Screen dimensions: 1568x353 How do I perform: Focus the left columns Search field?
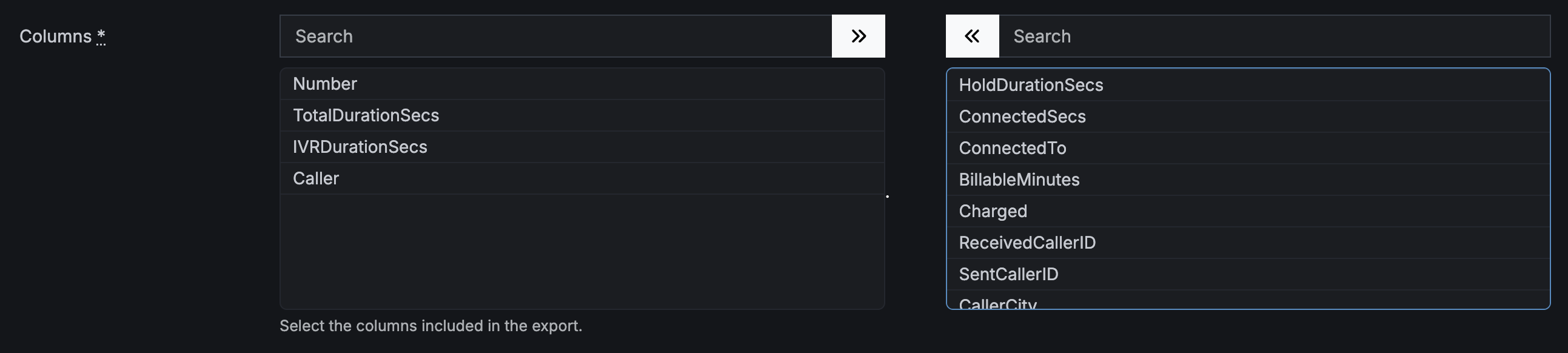[556, 36]
